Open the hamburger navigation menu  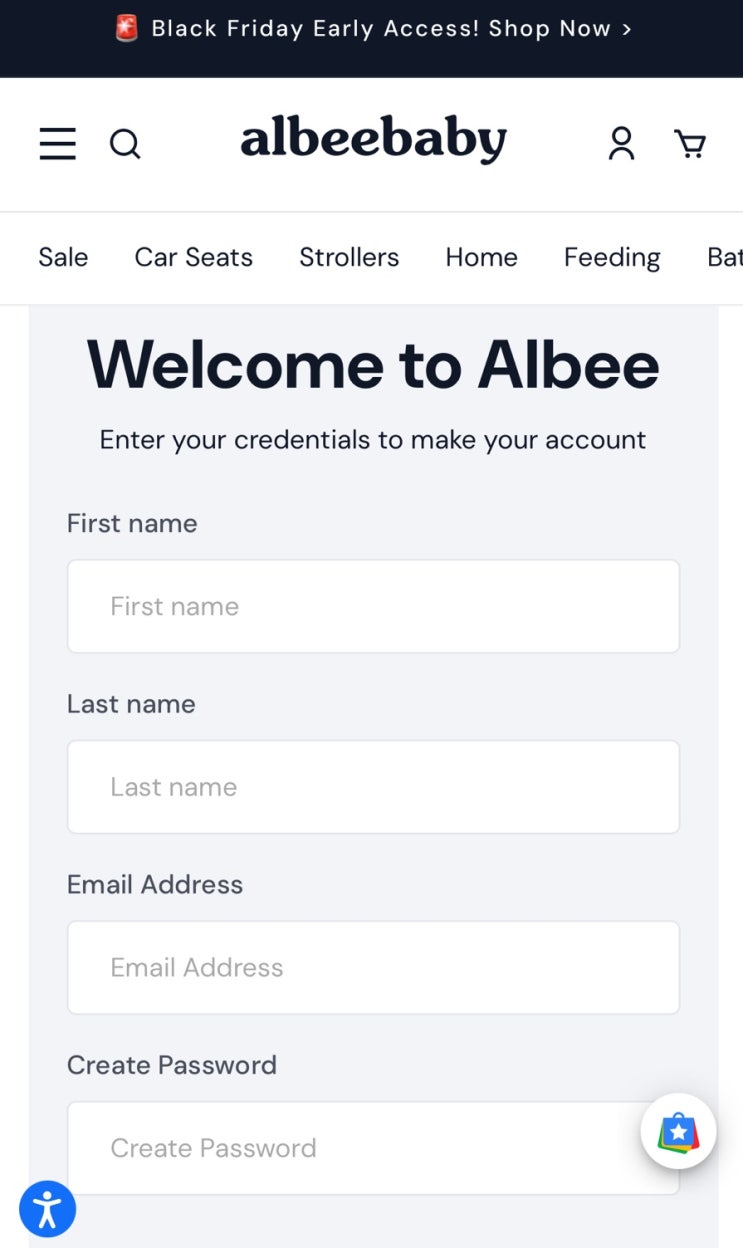click(58, 144)
